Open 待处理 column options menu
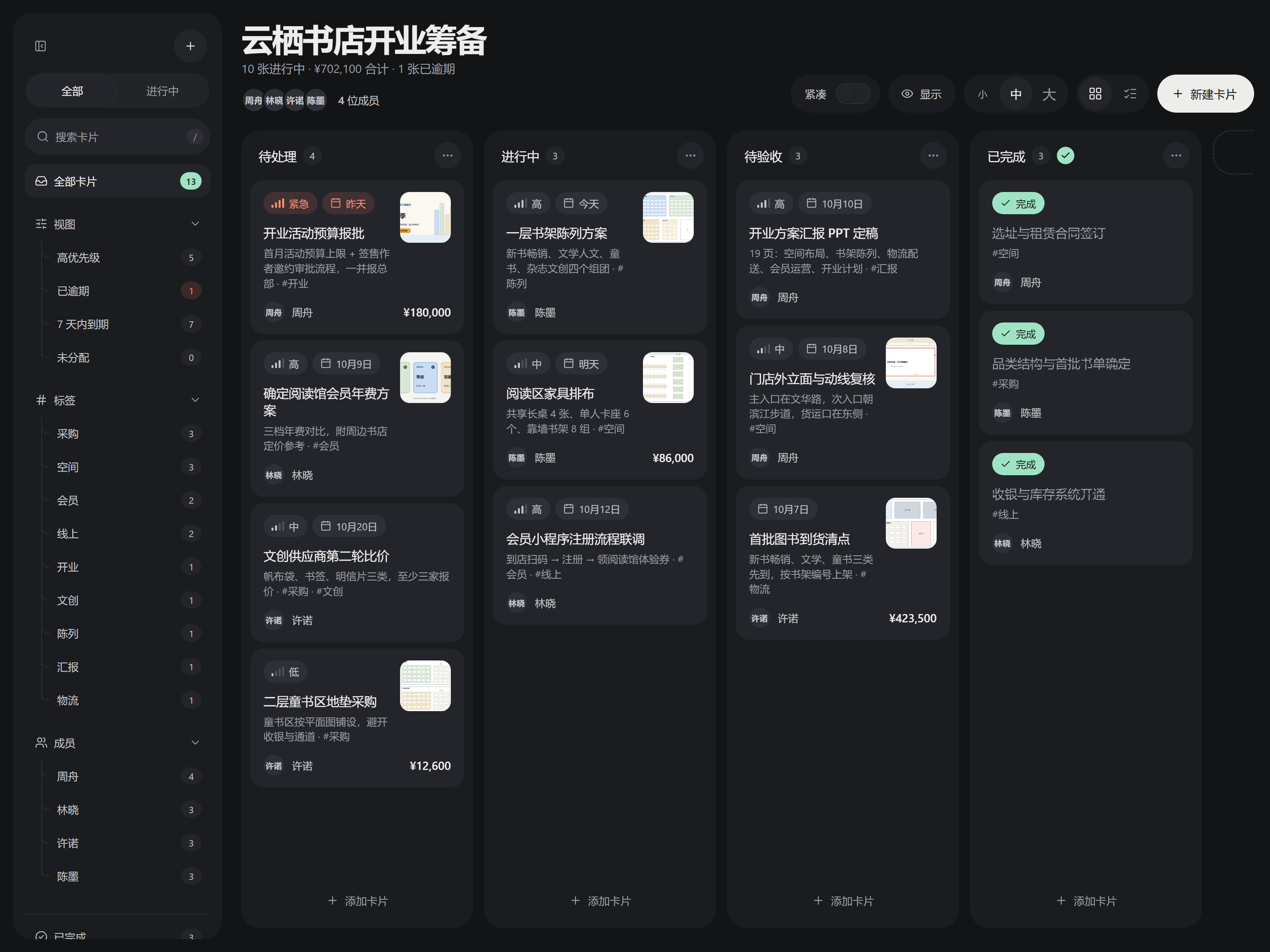This screenshot has height=952, width=1270. pyautogui.click(x=447, y=155)
